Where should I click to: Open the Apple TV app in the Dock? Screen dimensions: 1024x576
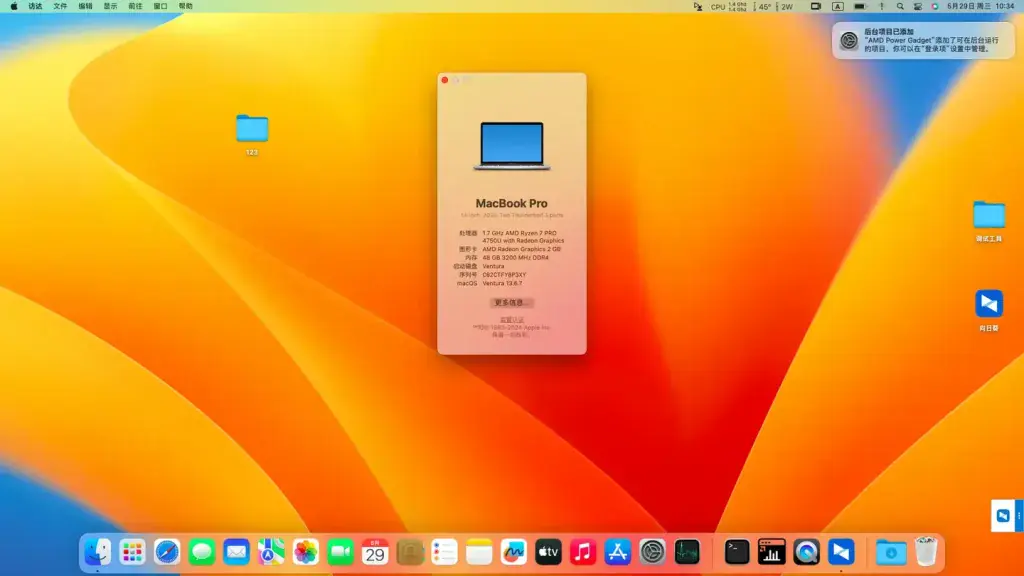[548, 552]
